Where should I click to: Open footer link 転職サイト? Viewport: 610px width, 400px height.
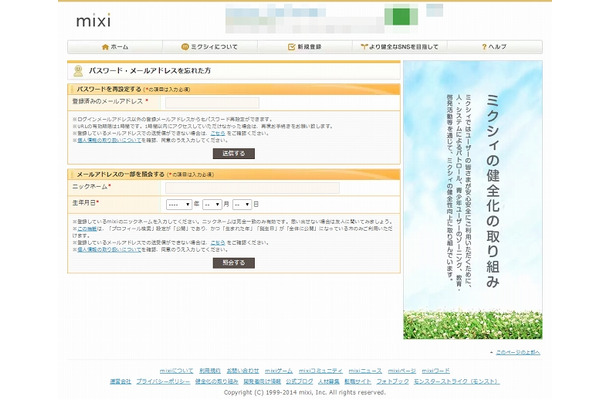pyautogui.click(x=358, y=382)
